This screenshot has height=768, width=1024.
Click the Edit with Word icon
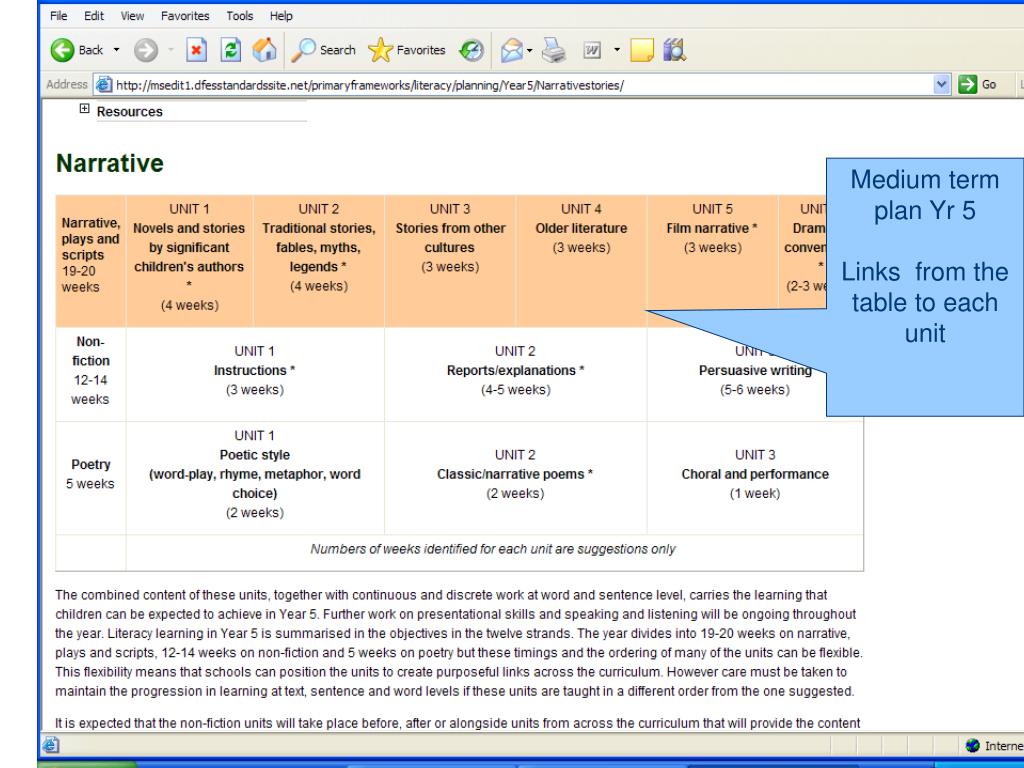[x=592, y=50]
